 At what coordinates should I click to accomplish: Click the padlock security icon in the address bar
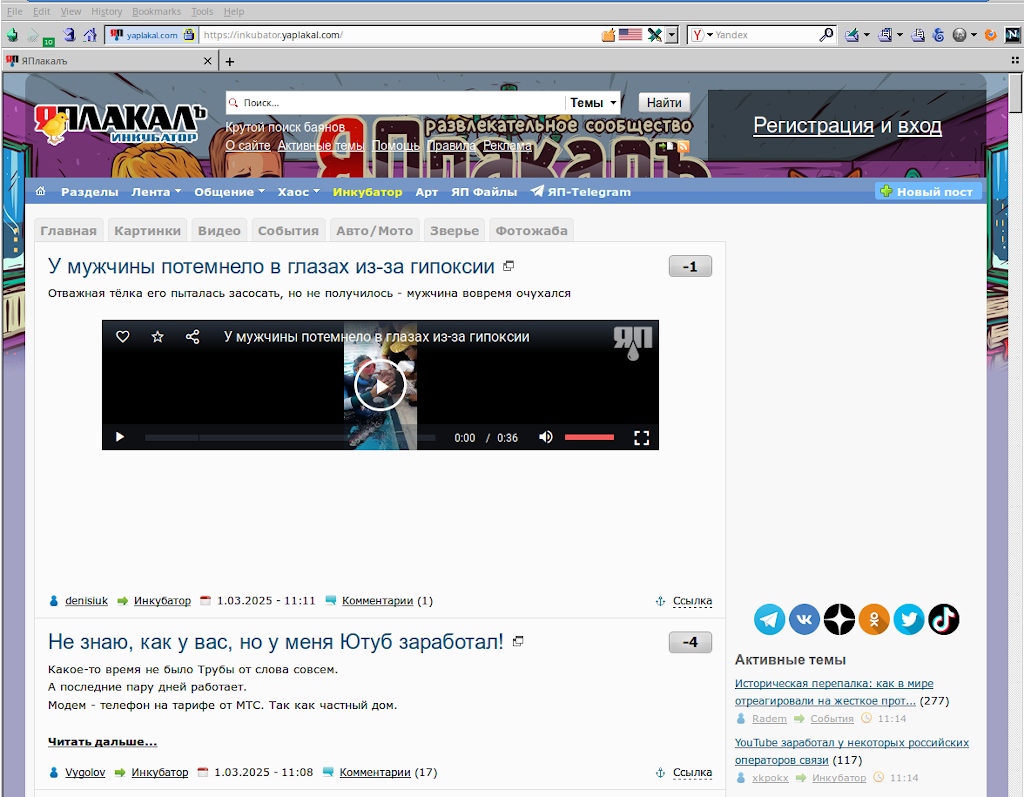(189, 35)
